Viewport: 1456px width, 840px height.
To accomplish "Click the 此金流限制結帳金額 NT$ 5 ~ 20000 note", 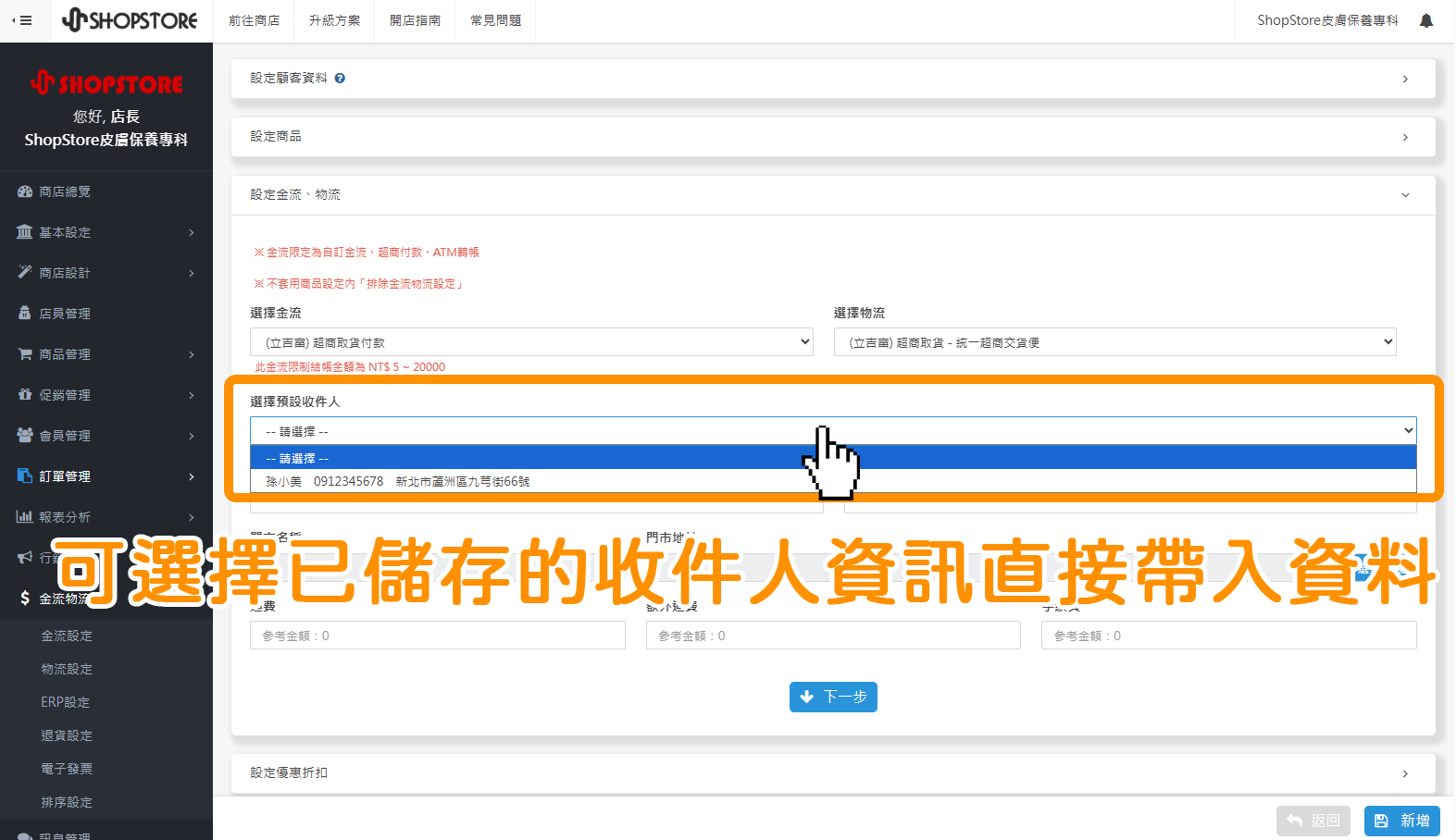I will 350,367.
